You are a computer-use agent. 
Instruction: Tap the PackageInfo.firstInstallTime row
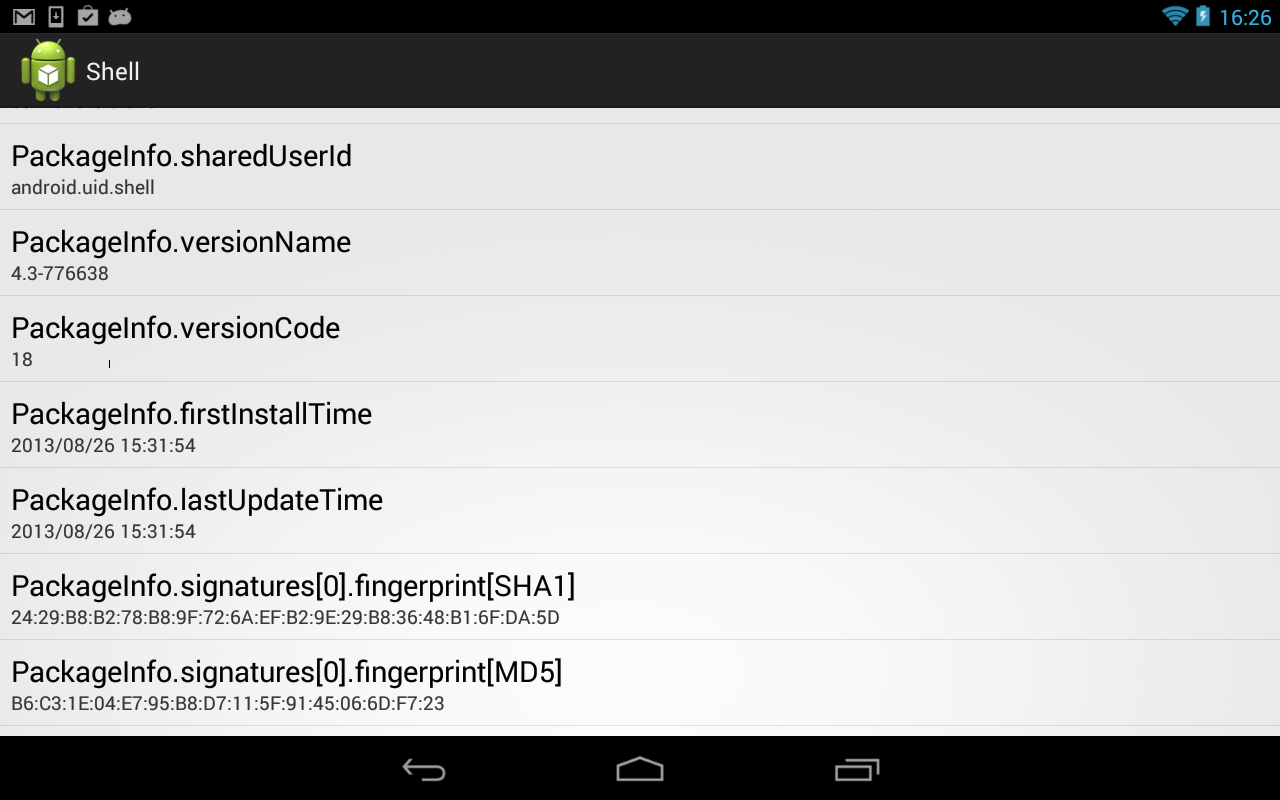click(640, 425)
